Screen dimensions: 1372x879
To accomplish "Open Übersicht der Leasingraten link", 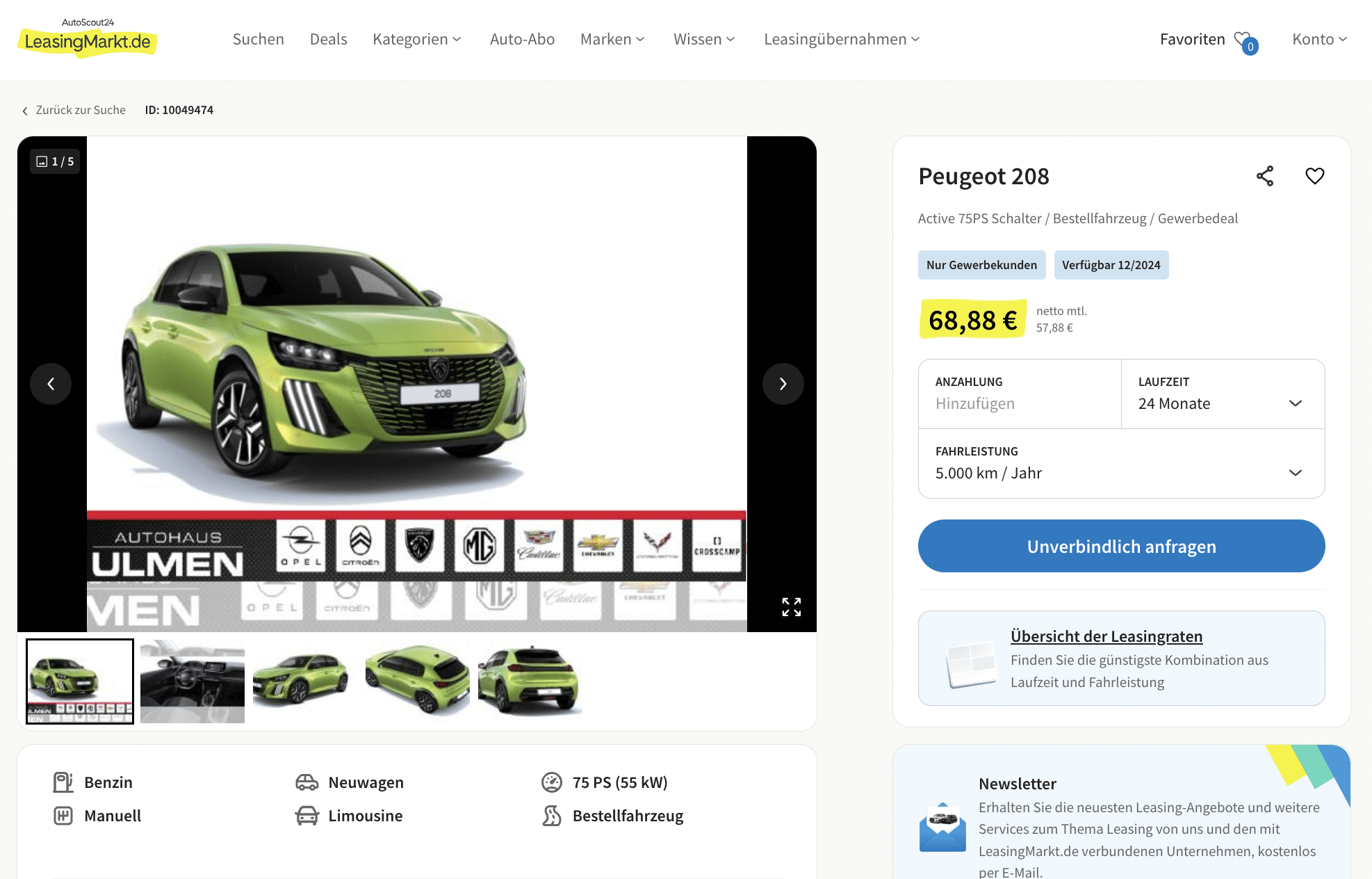I will (x=1106, y=636).
